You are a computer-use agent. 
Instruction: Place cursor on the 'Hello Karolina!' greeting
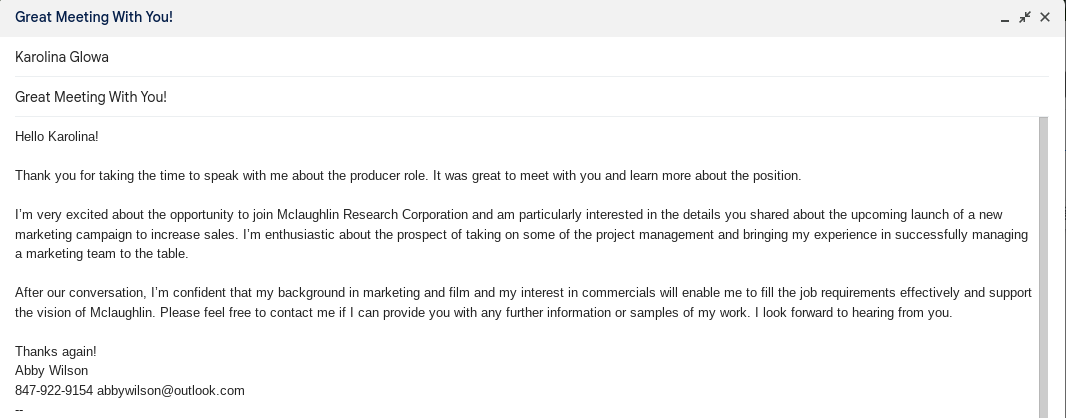tap(57, 136)
